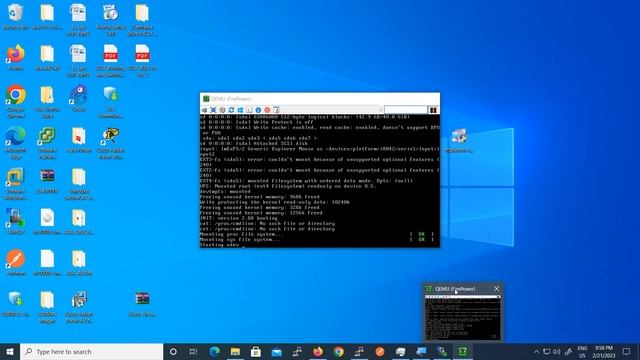This screenshot has width=640, height=360.
Task: Click the Windows logo icon in QEMU toolbar
Action: [x=240, y=110]
